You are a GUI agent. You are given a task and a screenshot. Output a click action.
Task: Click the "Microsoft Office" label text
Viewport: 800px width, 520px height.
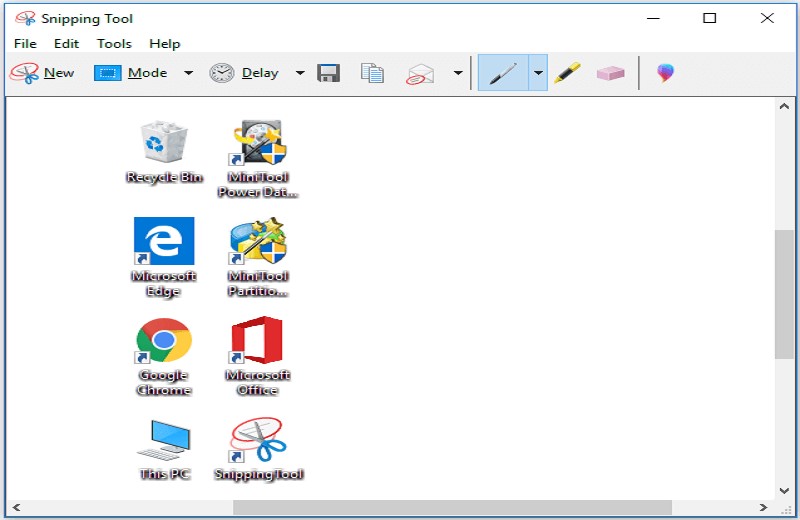point(258,383)
